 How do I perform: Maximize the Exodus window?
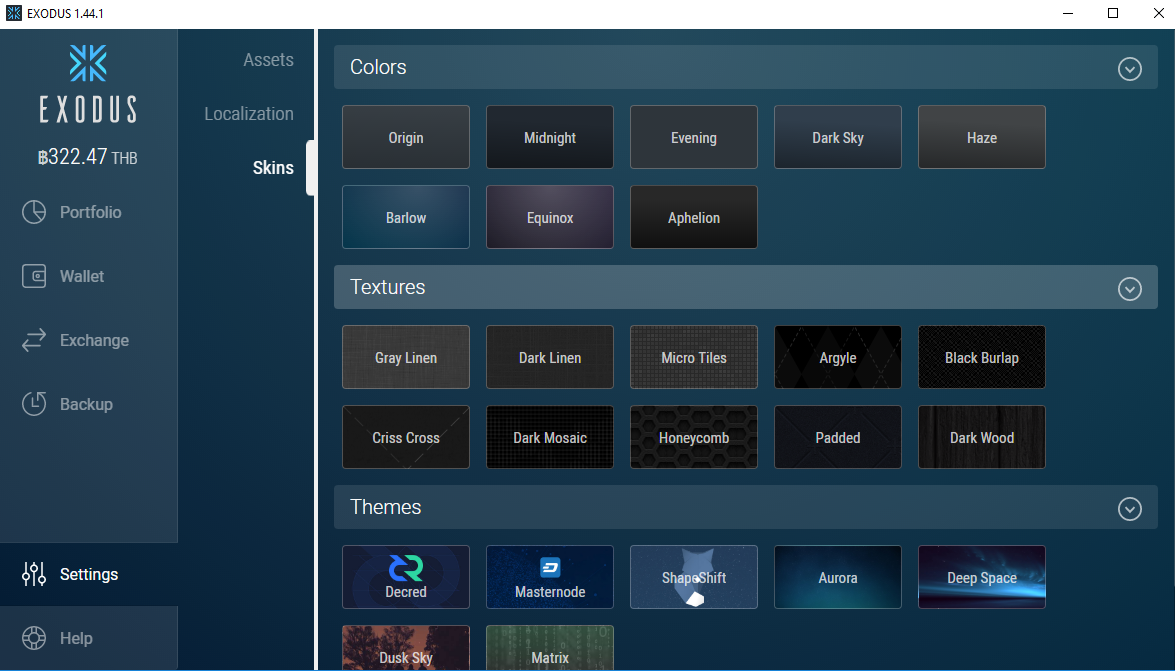(1113, 13)
